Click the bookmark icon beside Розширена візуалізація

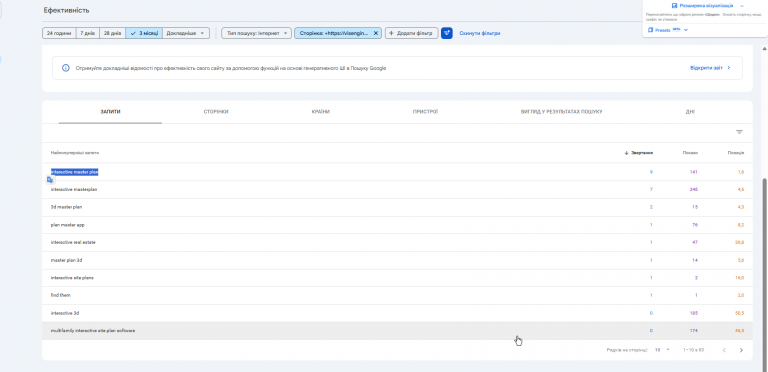point(674,5)
